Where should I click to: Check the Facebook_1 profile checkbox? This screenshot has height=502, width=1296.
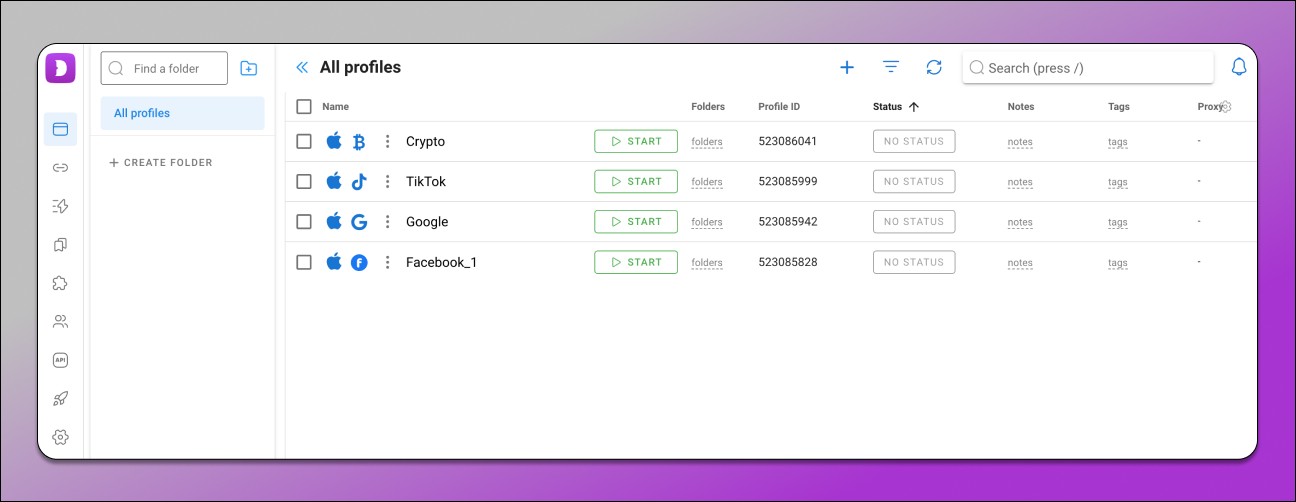pos(304,262)
